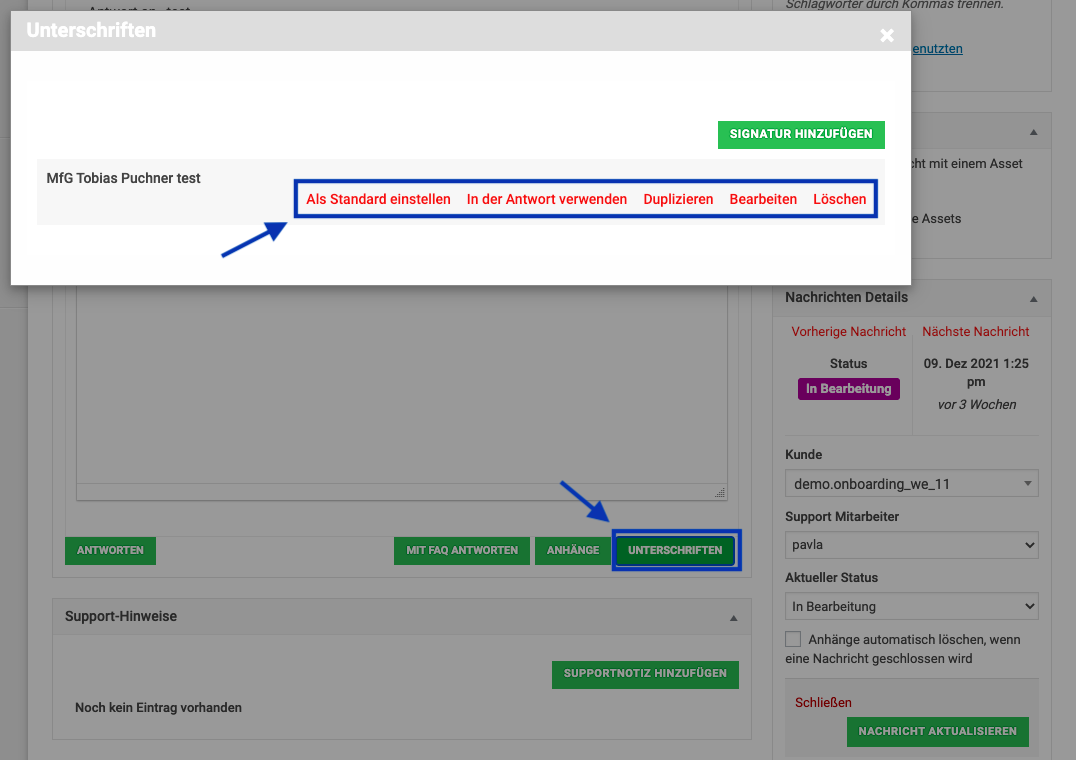Open the Aktueller Status dropdown
1076x760 pixels.
pos(911,606)
